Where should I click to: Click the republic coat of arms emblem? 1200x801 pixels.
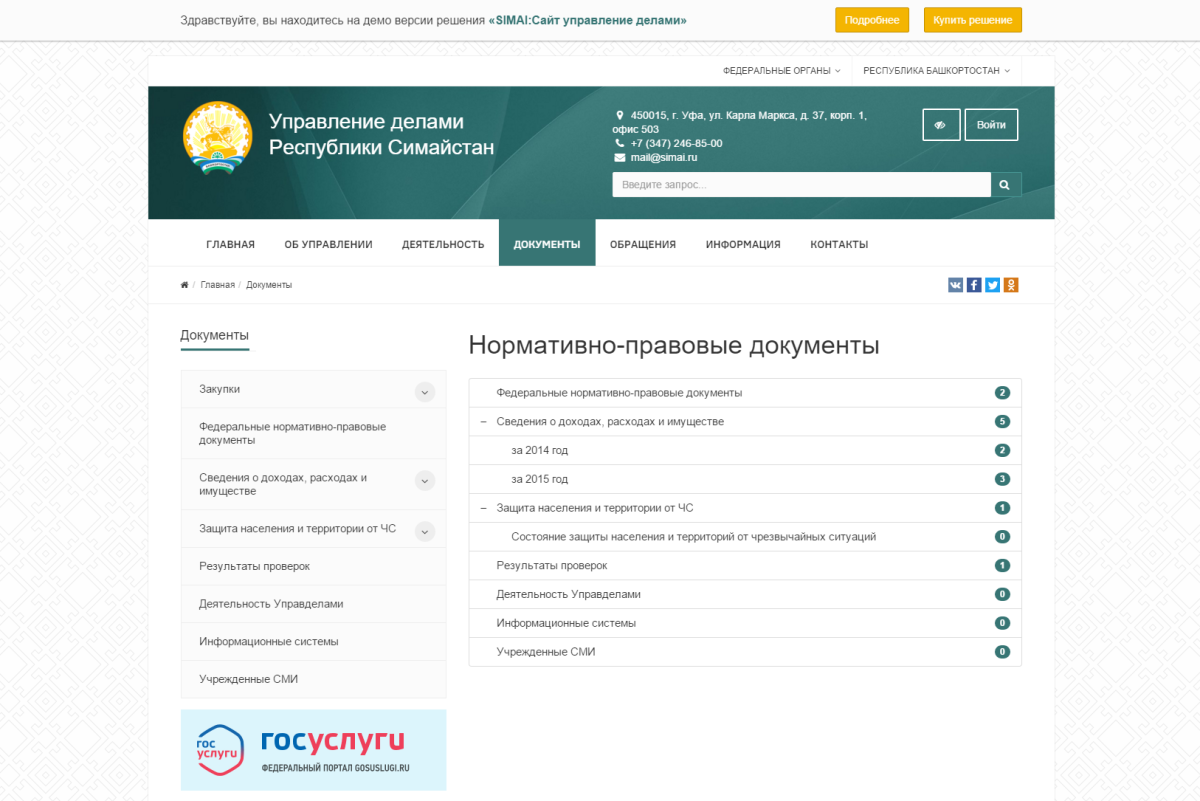[216, 137]
